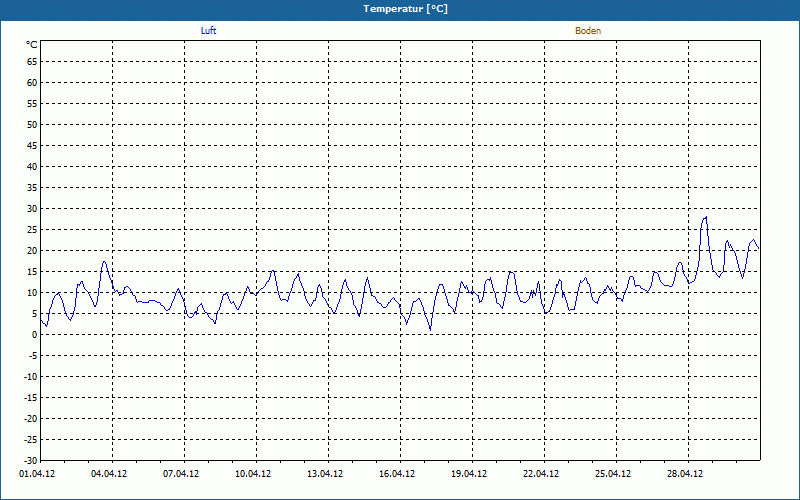This screenshot has height=500, width=800.
Task: Click the -15 y-axis value
Action: [x=30, y=397]
